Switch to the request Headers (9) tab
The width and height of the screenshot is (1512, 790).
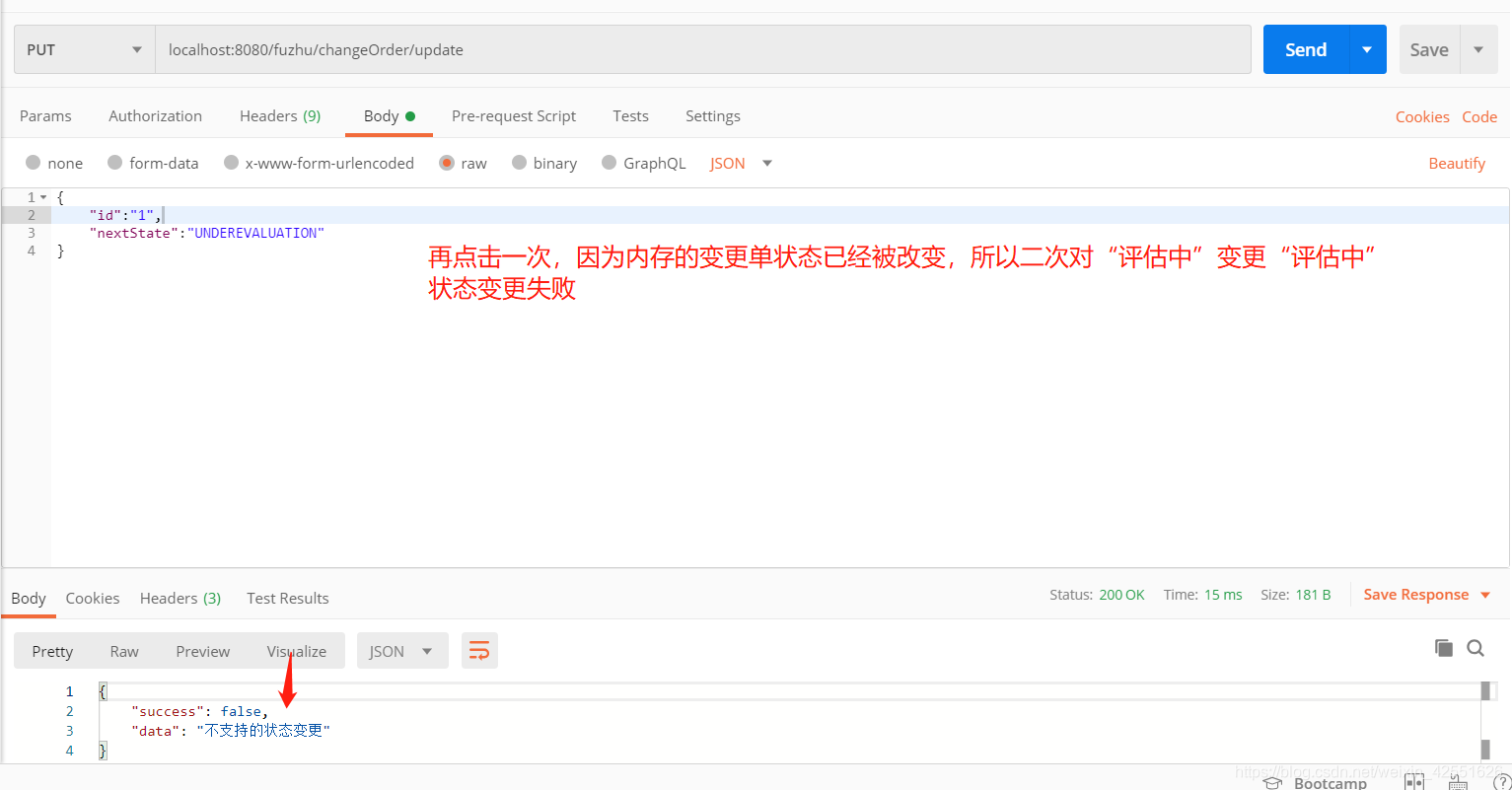(x=280, y=115)
